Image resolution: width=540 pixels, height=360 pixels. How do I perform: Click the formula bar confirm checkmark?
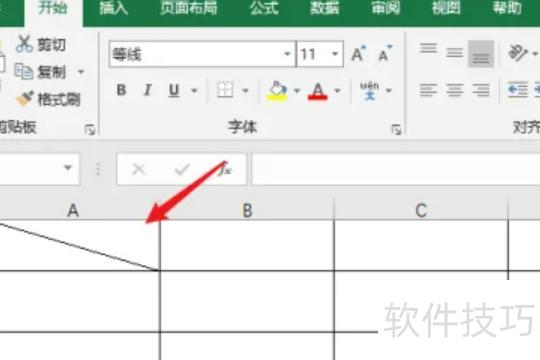(x=181, y=169)
